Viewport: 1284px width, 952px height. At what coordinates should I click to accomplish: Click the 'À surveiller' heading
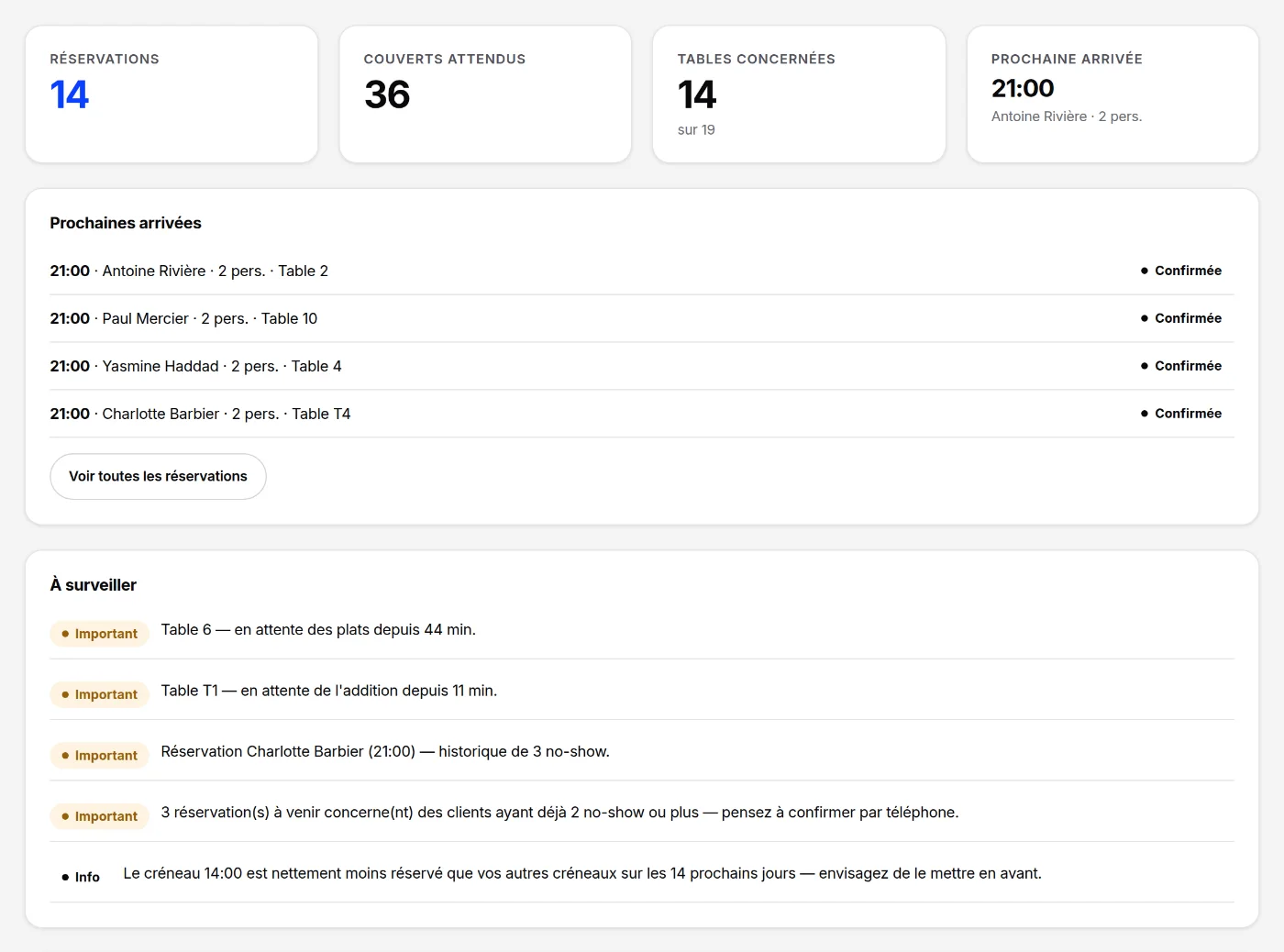94,585
